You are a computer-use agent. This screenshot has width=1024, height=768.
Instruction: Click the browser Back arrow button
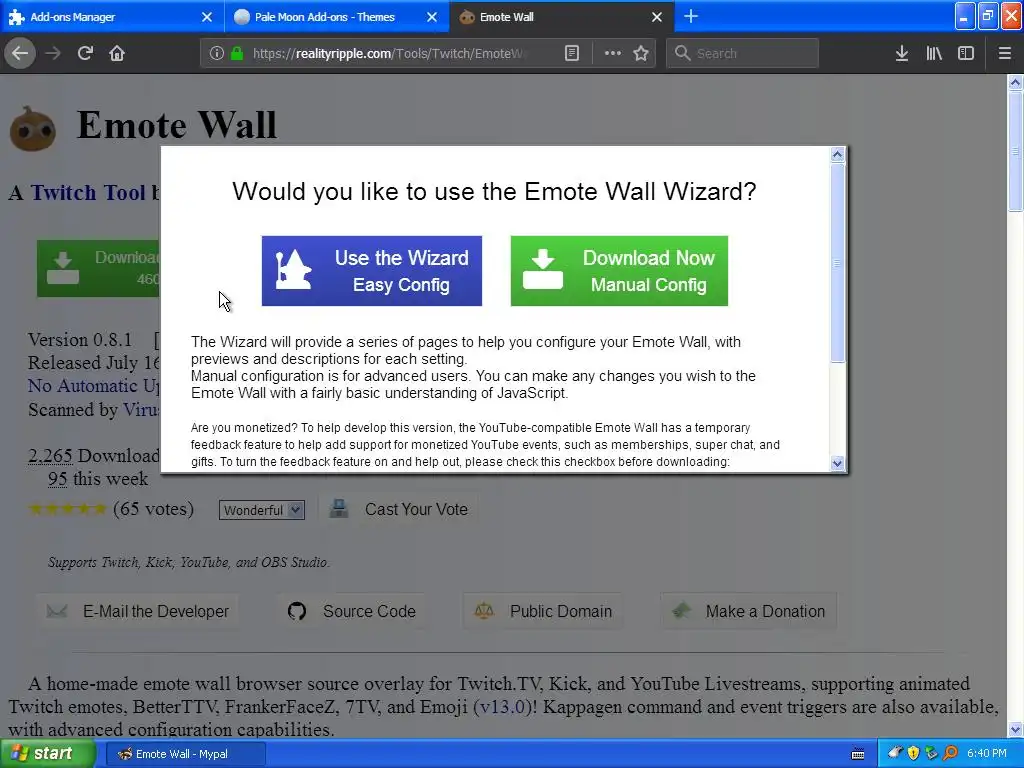pos(20,53)
